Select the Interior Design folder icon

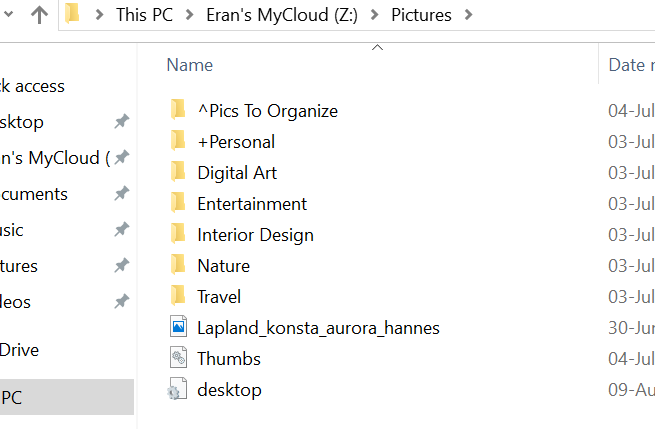click(x=178, y=234)
